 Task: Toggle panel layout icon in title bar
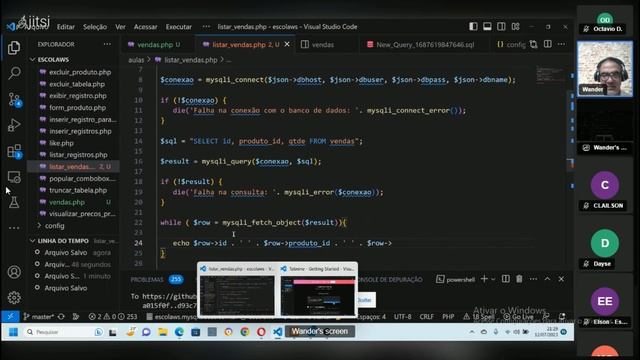[487, 27]
